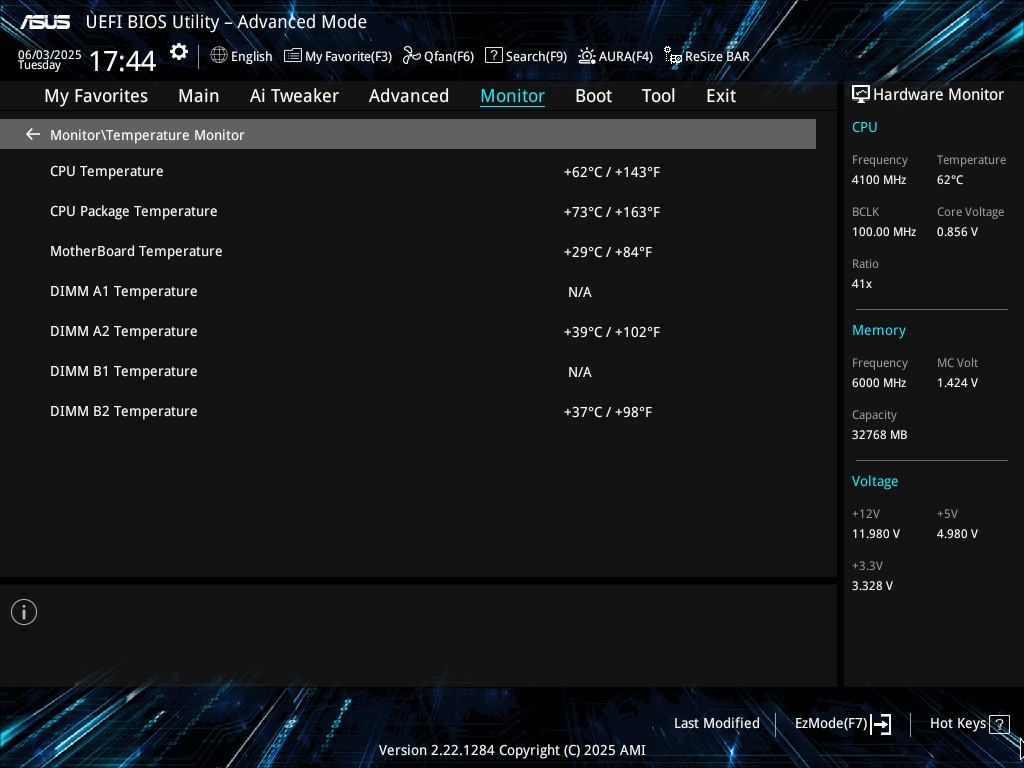This screenshot has height=768, width=1024.
Task: Click the Hot Keys question mark icon
Action: click(x=999, y=724)
